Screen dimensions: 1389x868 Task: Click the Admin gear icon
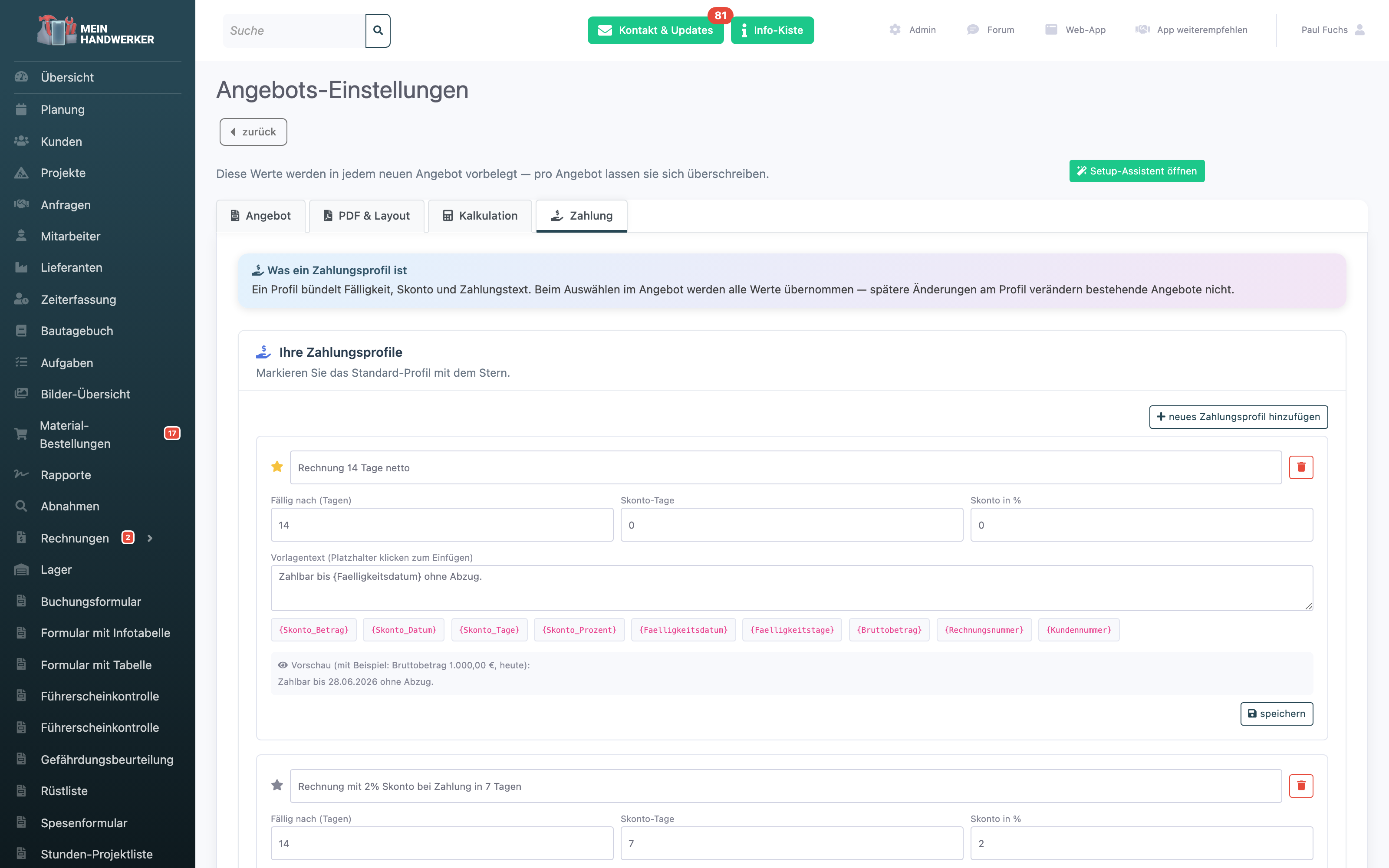click(x=895, y=30)
